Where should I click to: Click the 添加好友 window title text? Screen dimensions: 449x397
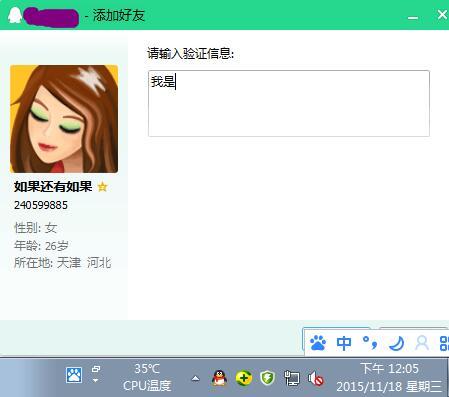(119, 15)
